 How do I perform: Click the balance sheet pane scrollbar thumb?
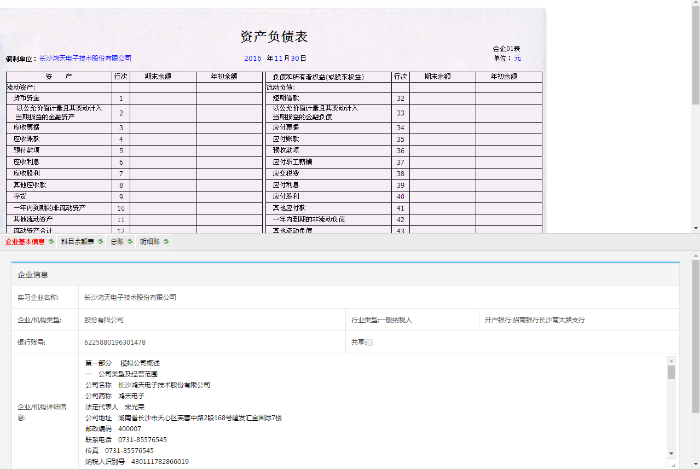[x=696, y=56]
